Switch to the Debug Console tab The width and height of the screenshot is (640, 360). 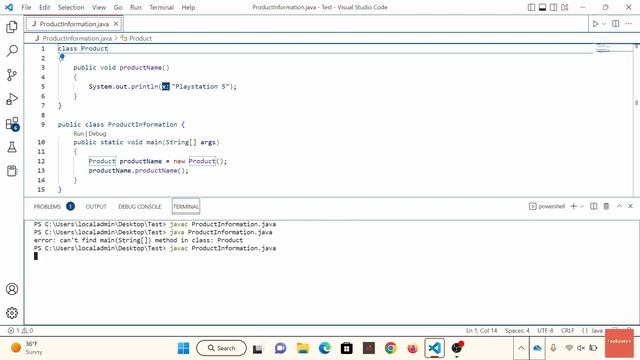coord(140,207)
